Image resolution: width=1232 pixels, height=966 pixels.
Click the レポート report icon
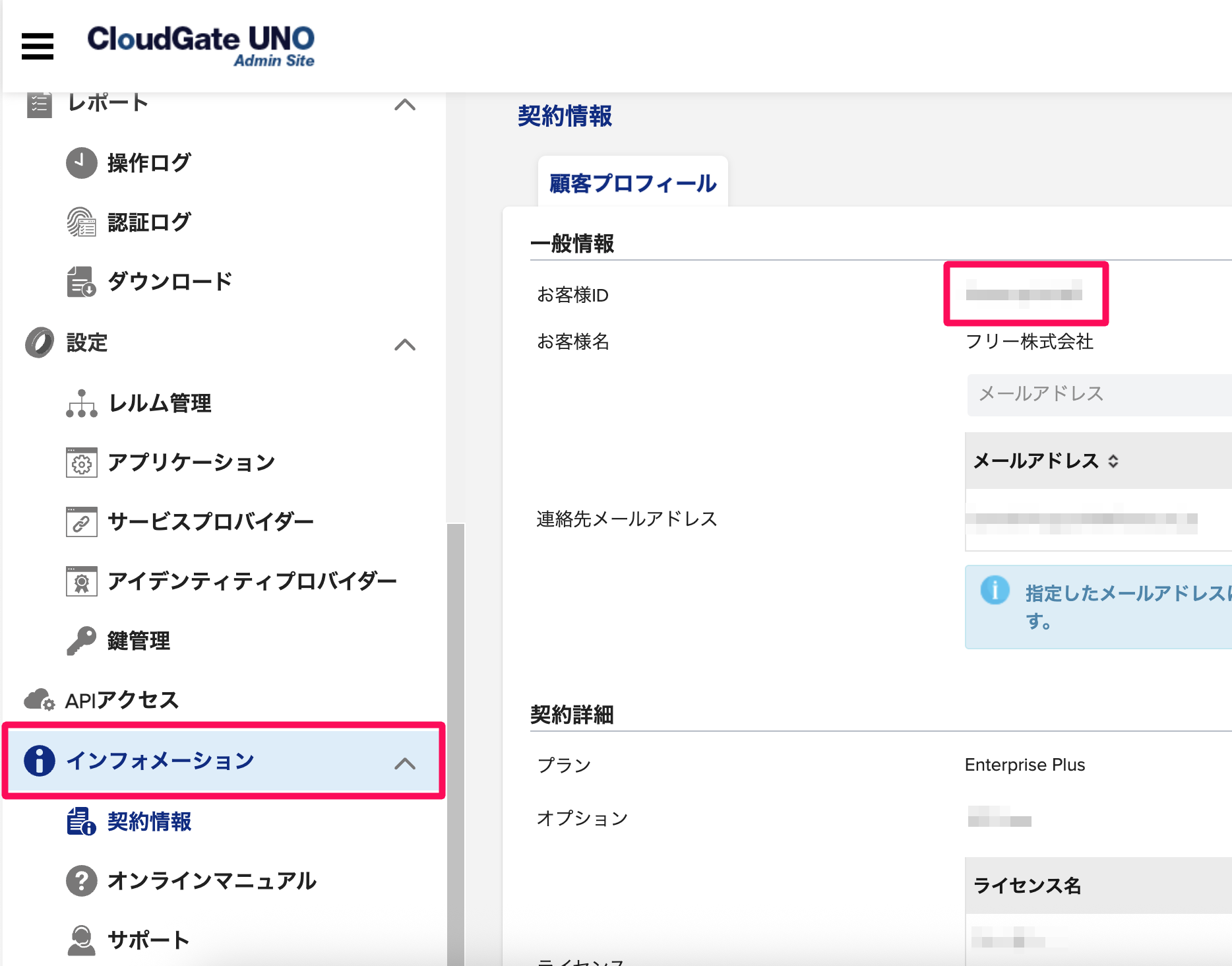[x=40, y=104]
